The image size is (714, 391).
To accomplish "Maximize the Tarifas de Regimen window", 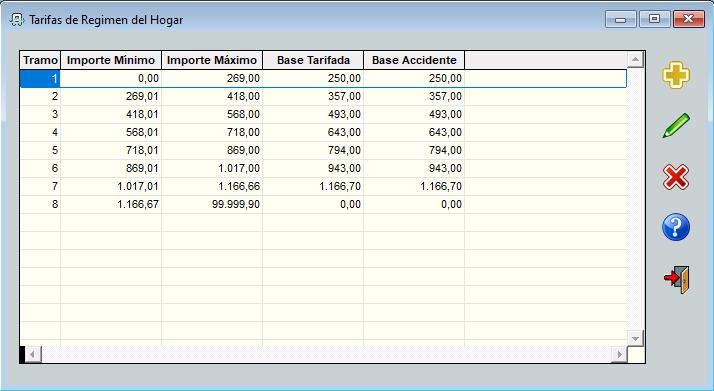I will pyautogui.click(x=654, y=19).
